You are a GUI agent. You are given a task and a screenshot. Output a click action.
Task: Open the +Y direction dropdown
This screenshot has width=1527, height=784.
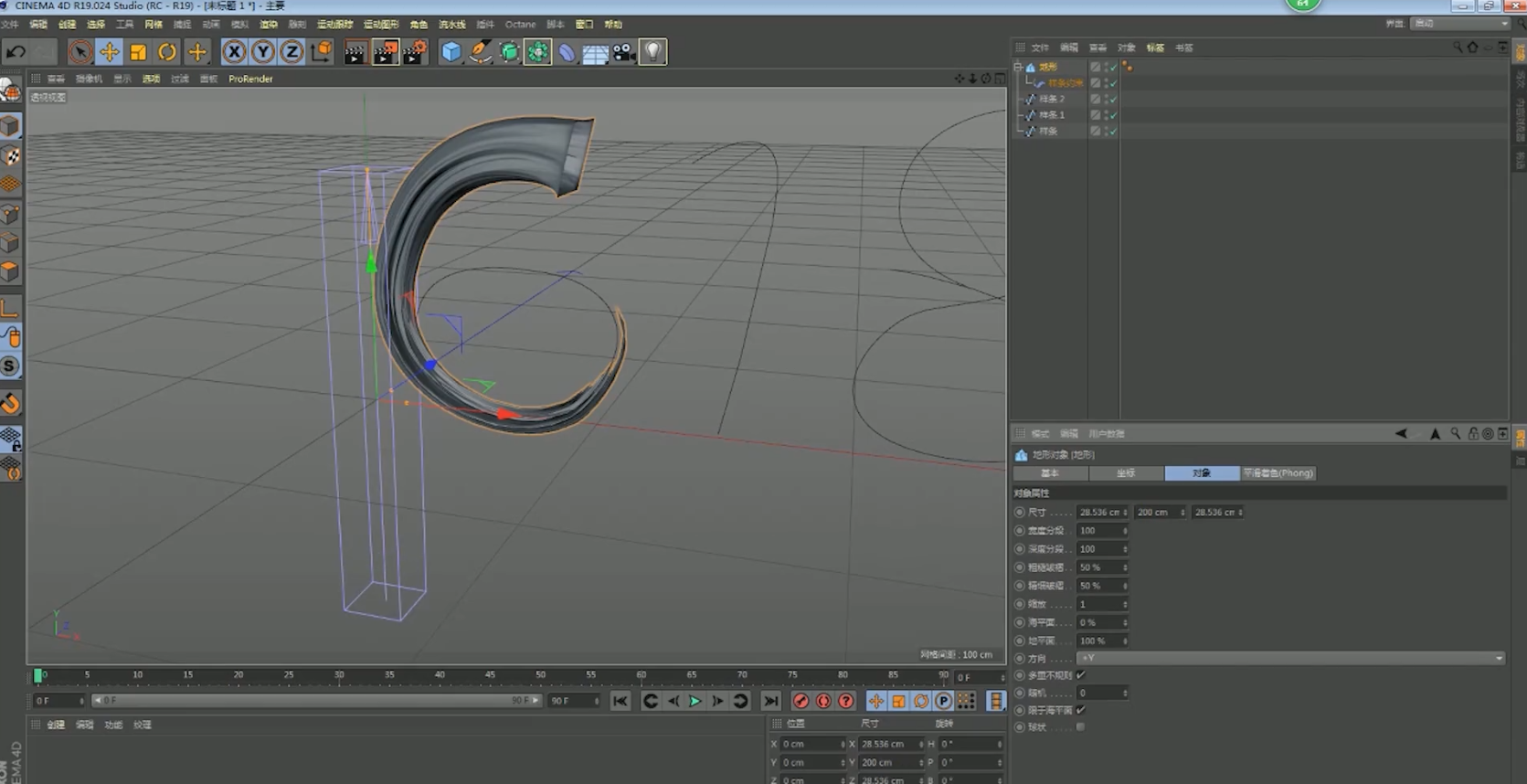(1290, 658)
